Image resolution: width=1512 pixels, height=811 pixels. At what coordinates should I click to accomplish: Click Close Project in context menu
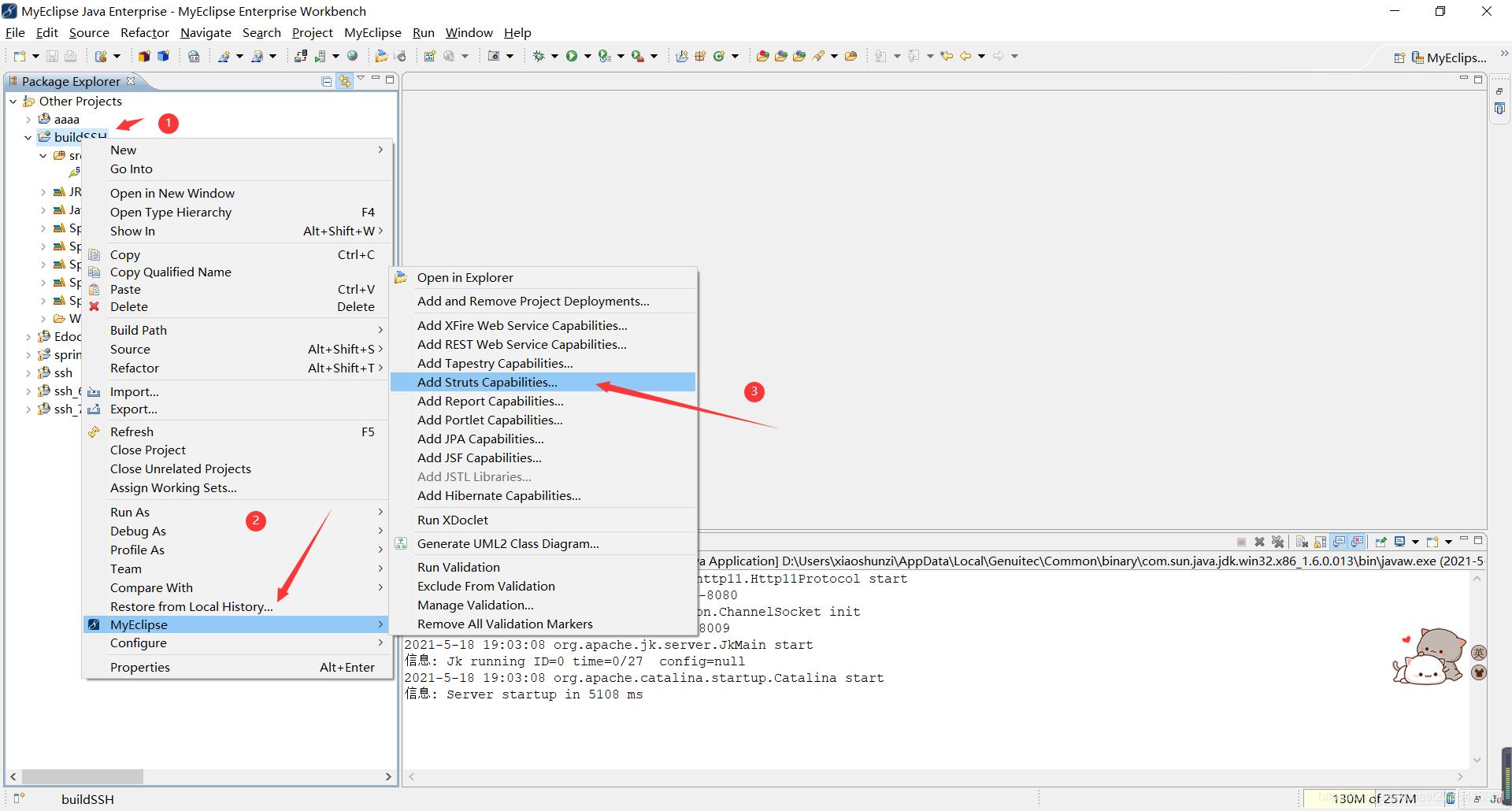(x=236, y=450)
